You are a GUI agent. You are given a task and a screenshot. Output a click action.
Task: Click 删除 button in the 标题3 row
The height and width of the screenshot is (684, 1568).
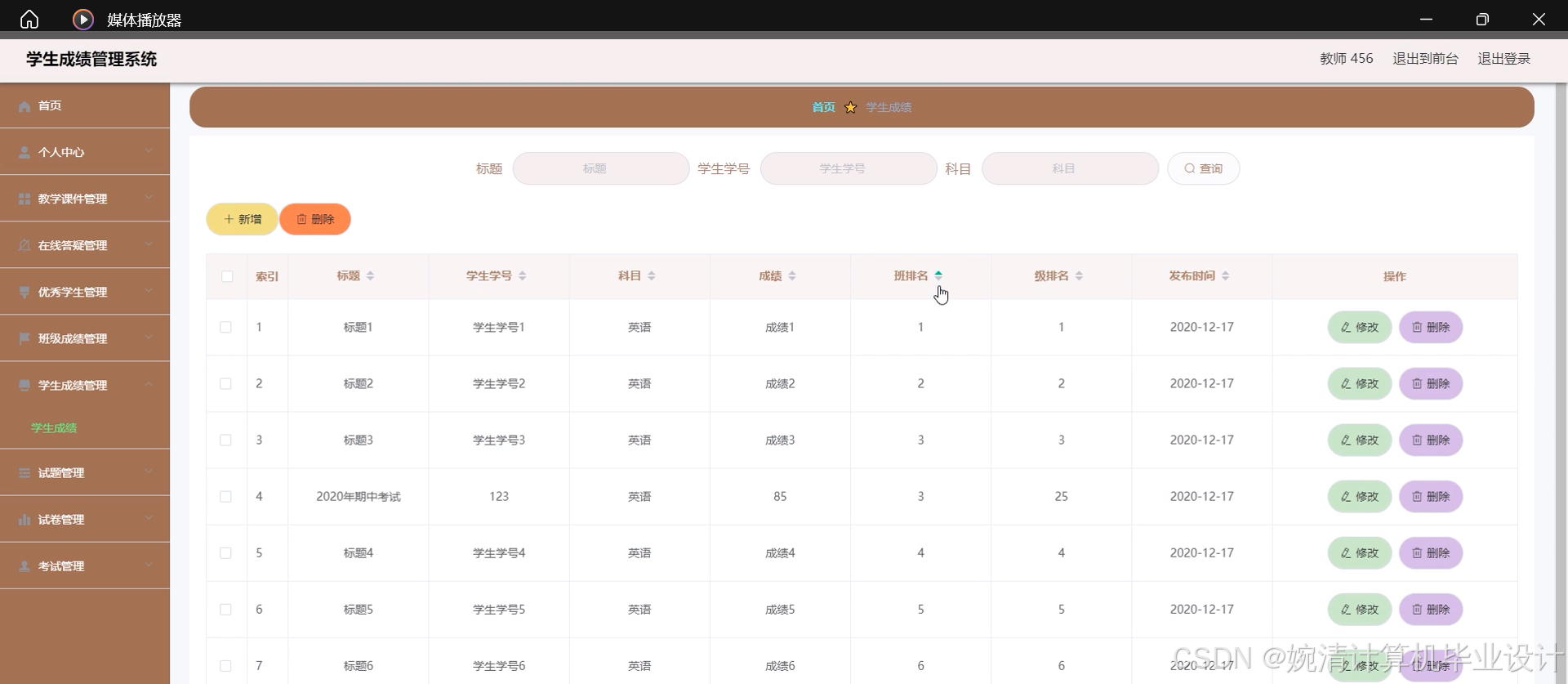pyautogui.click(x=1431, y=440)
